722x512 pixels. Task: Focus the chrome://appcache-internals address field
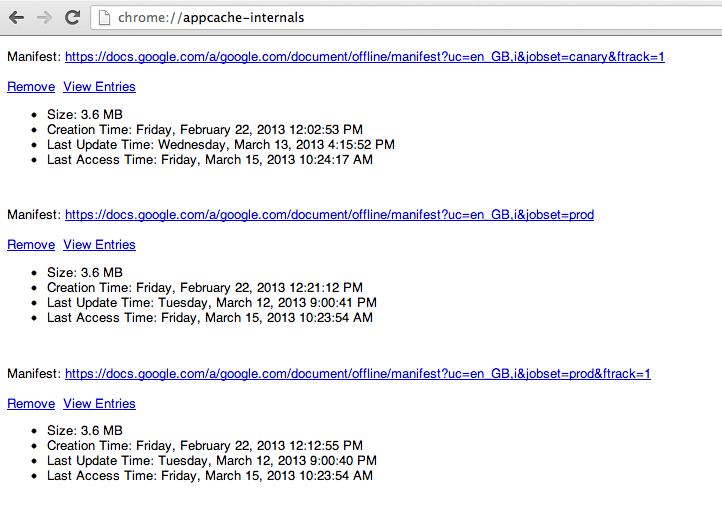click(x=400, y=17)
